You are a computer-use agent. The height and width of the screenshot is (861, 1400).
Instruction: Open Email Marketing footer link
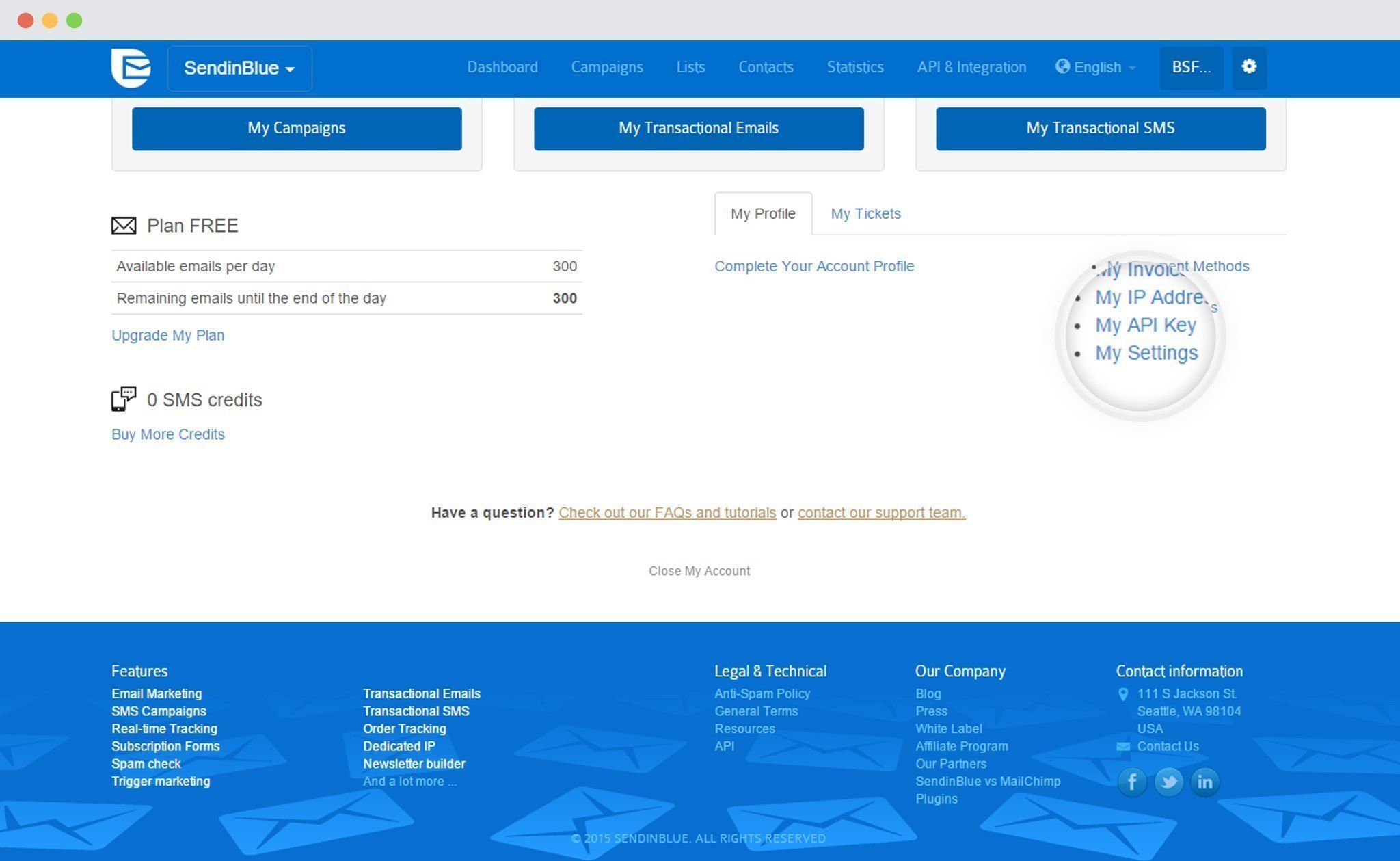(157, 693)
